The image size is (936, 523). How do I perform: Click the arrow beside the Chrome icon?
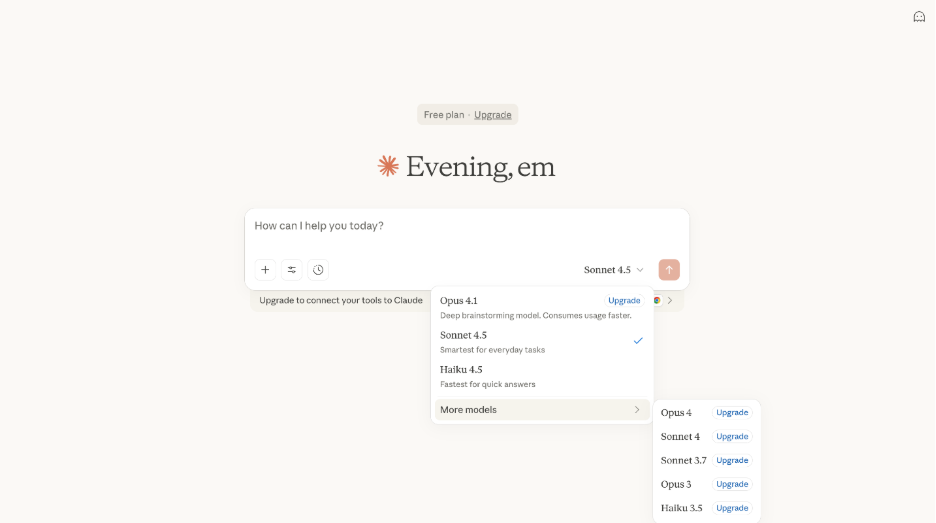[x=670, y=300]
